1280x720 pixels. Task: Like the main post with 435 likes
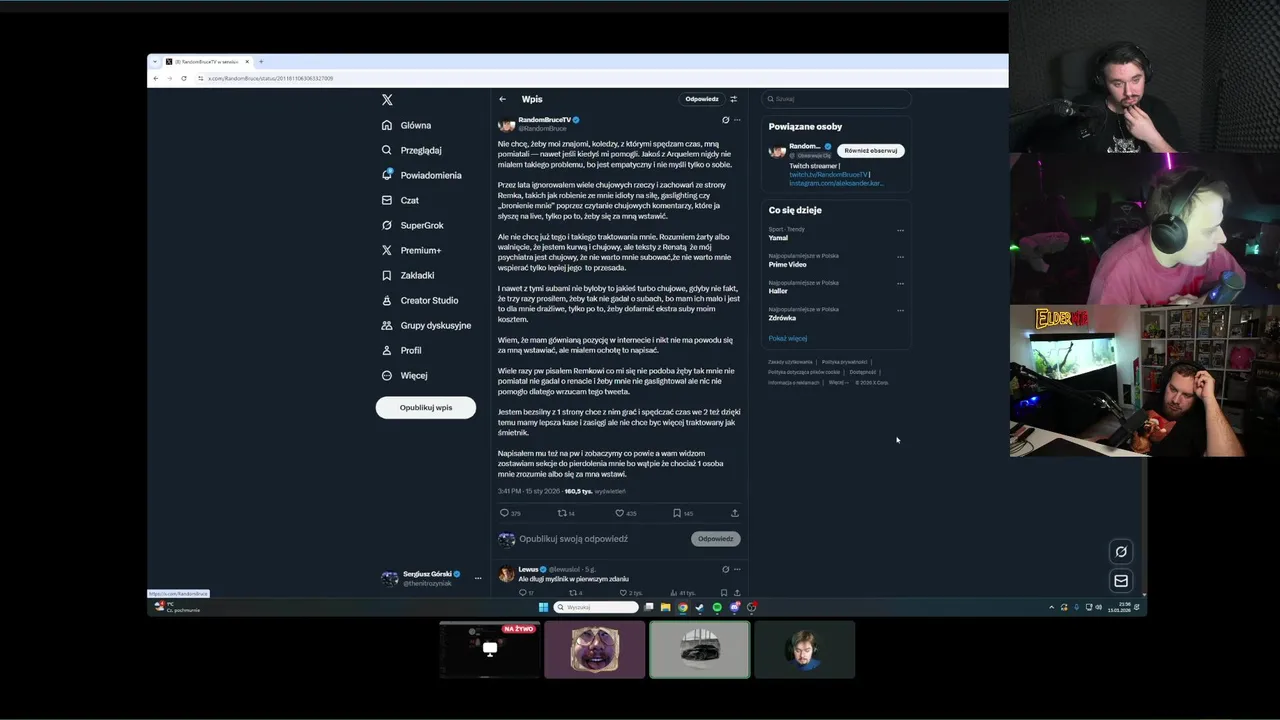tap(619, 513)
